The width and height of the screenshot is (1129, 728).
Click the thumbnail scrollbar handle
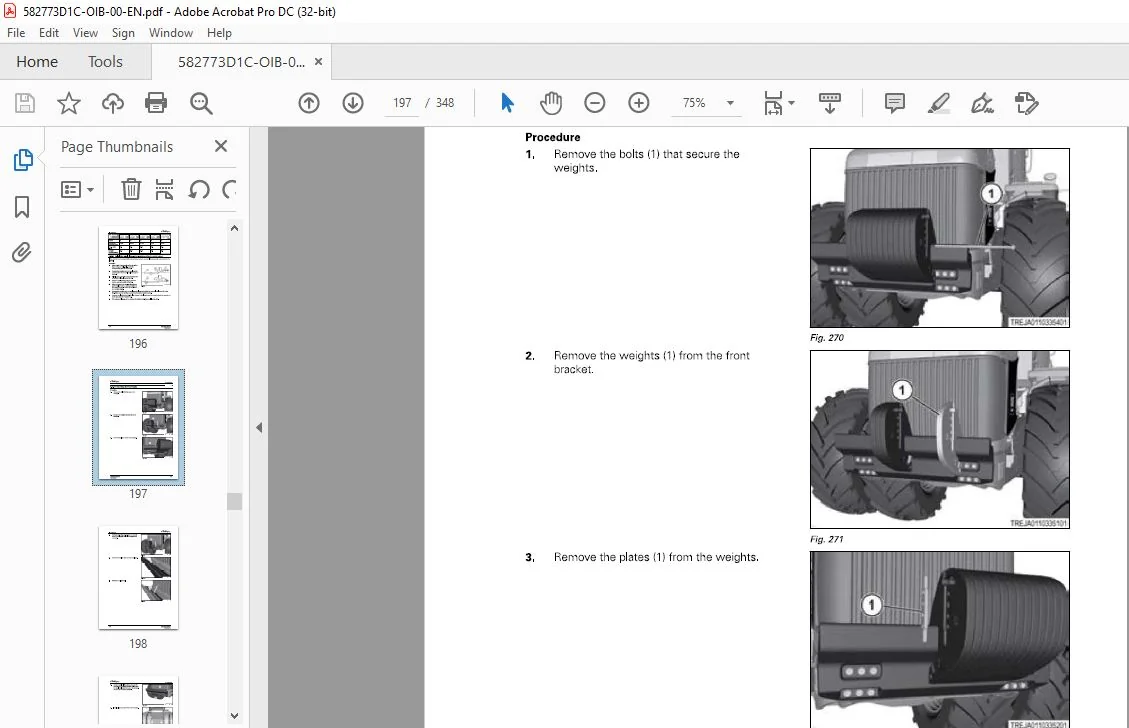pyautogui.click(x=234, y=501)
